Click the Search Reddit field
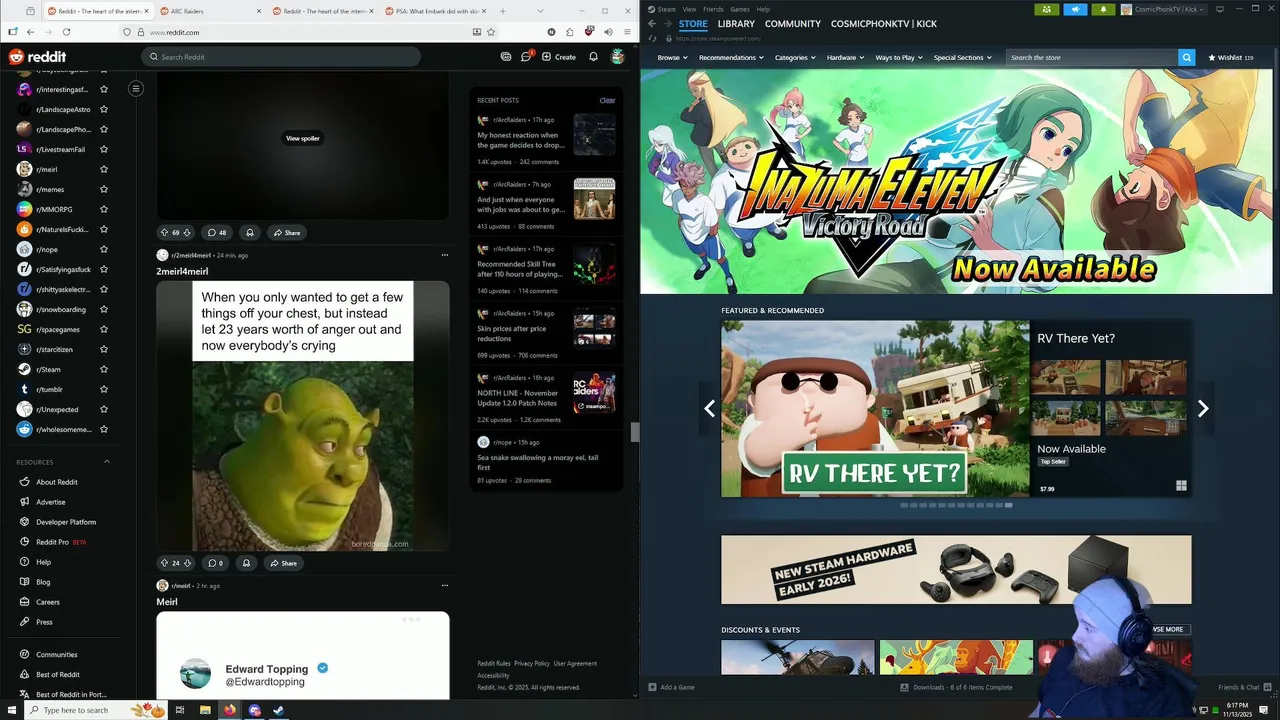The height and width of the screenshot is (720, 1280). 281,57
